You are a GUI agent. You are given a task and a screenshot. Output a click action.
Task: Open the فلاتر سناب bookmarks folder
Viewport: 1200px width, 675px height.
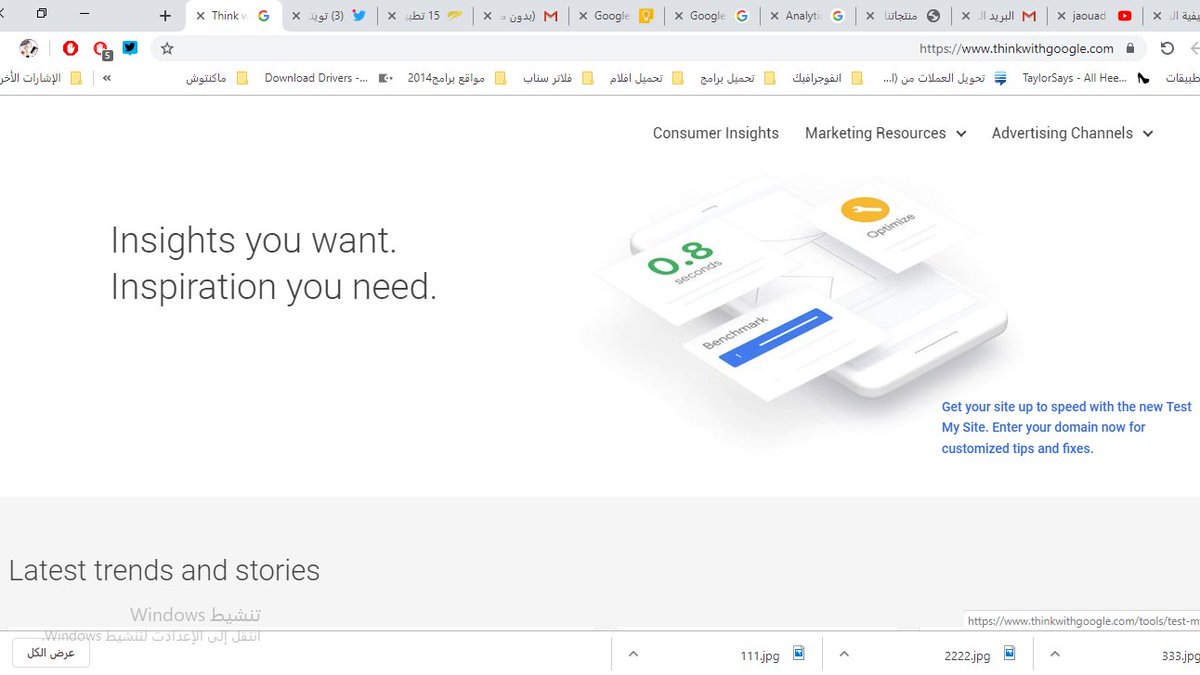coord(558,78)
